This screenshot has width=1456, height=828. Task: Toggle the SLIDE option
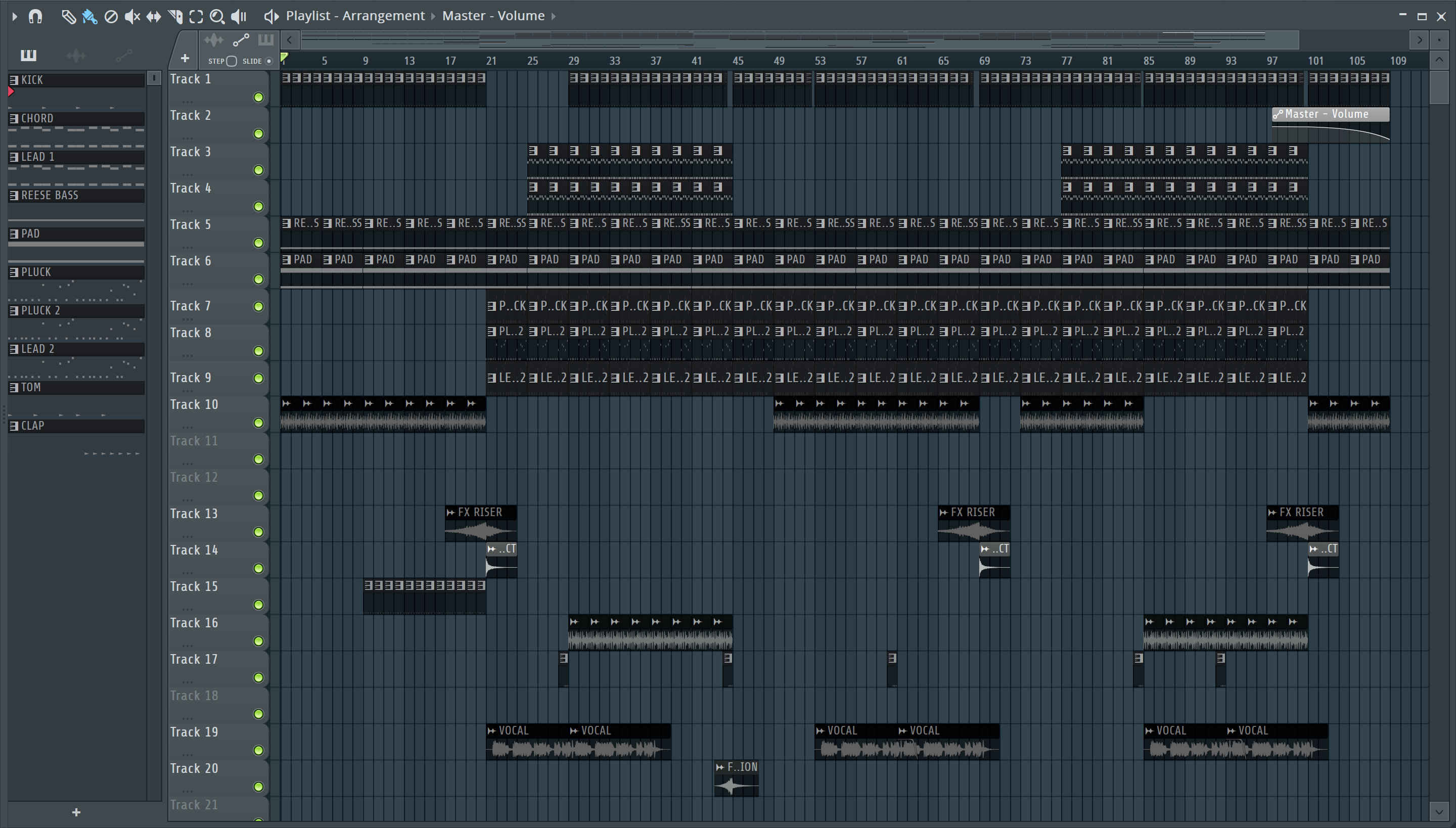point(269,61)
